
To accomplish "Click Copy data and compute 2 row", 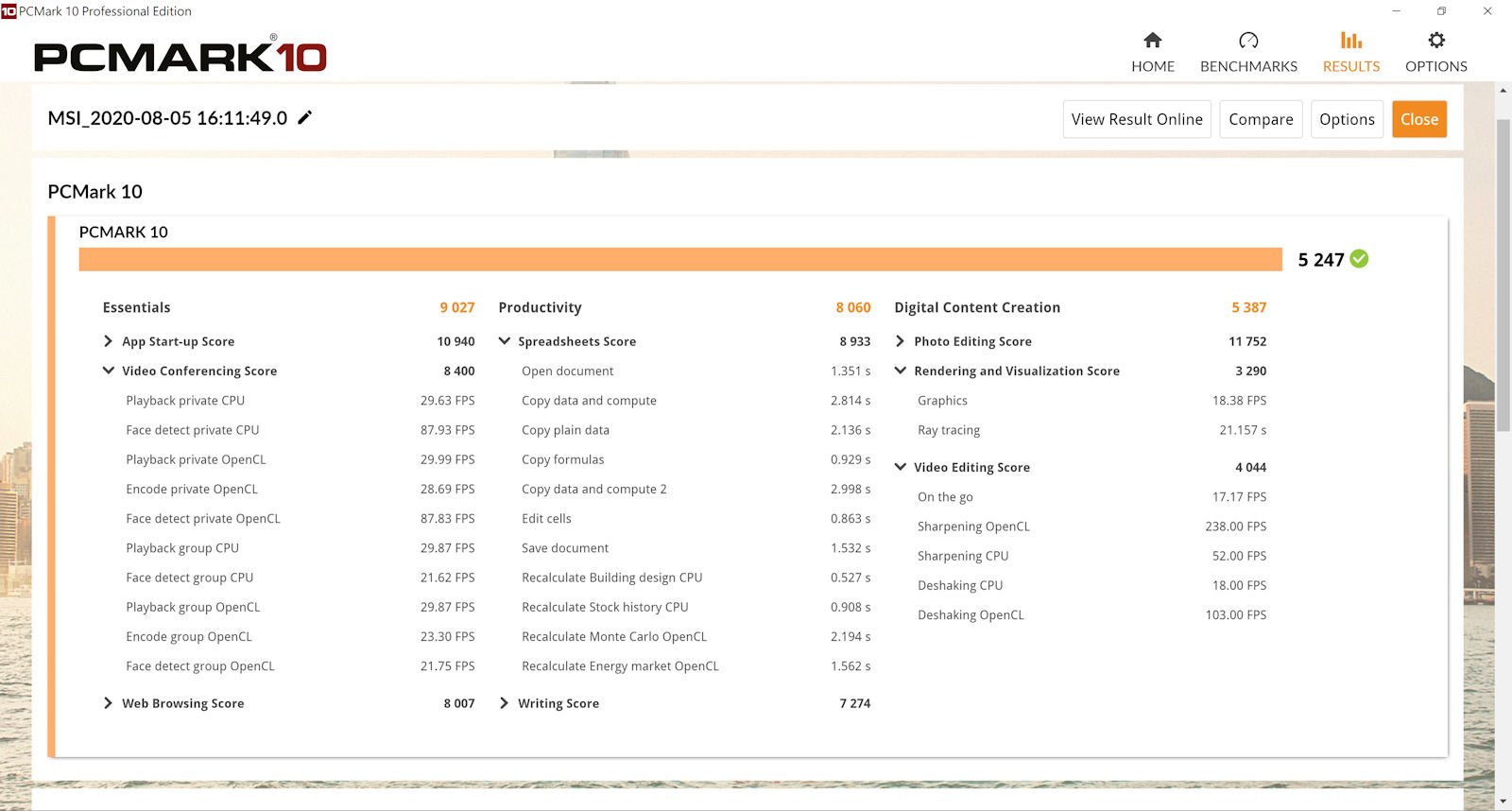I will [x=696, y=489].
